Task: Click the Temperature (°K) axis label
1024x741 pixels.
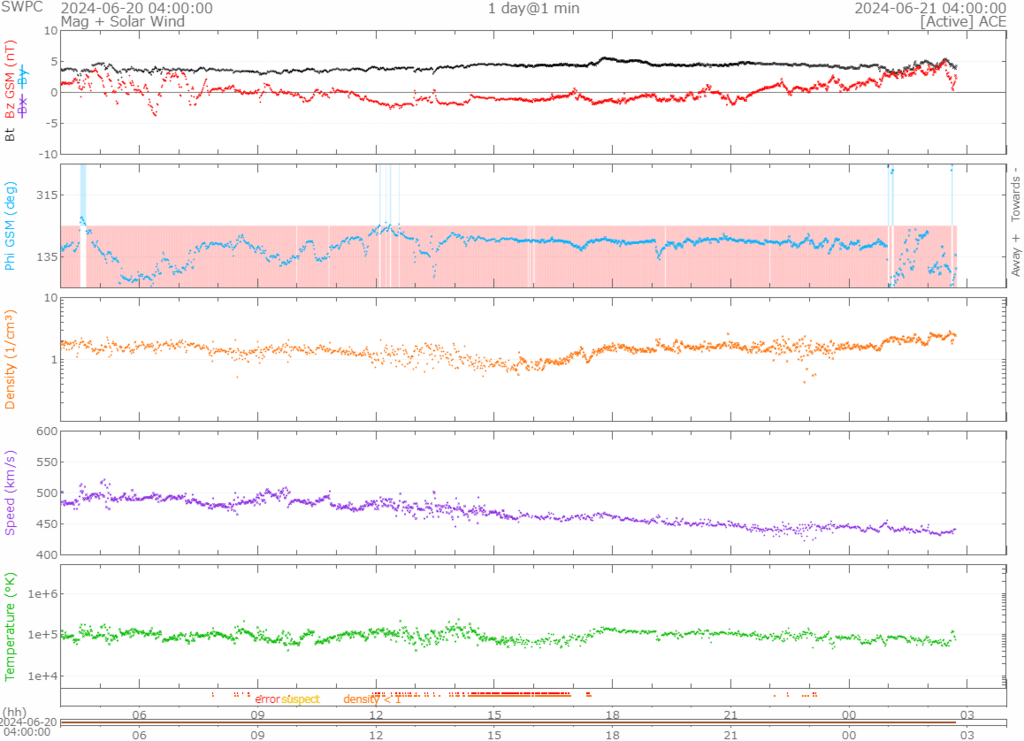Action: click(11, 625)
